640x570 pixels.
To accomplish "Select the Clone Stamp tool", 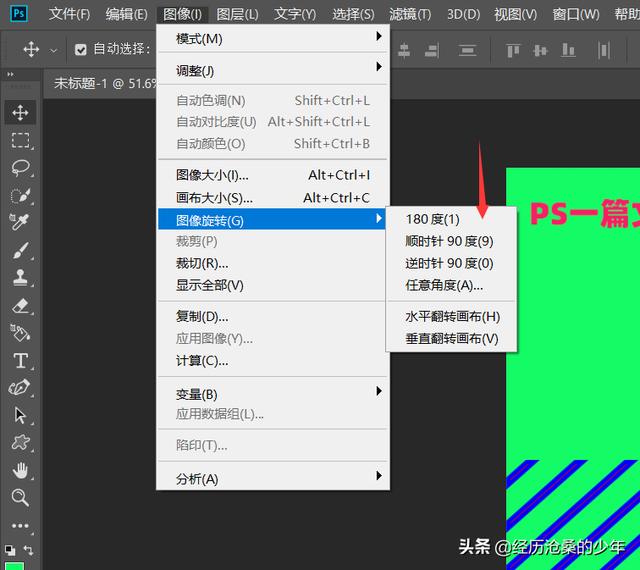I will pos(20,278).
